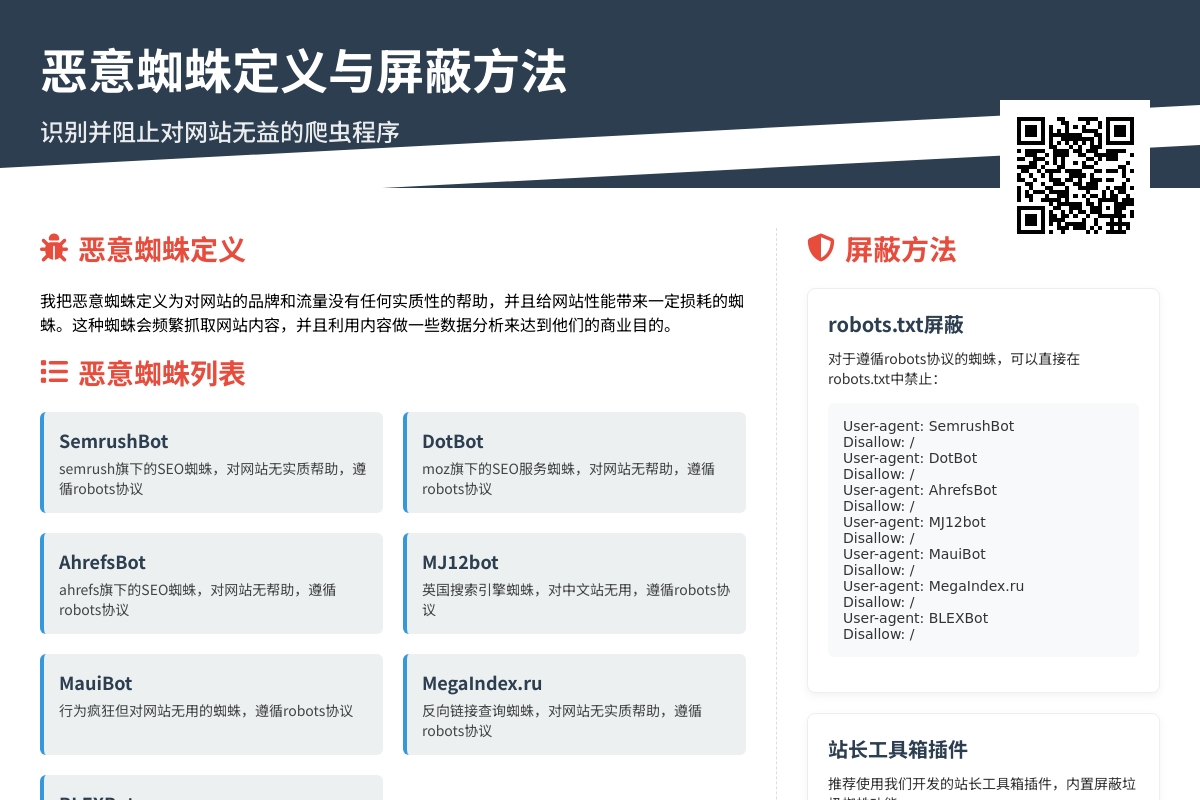This screenshot has height=800, width=1200.
Task: Select the MauiBot card title
Action: point(96,683)
